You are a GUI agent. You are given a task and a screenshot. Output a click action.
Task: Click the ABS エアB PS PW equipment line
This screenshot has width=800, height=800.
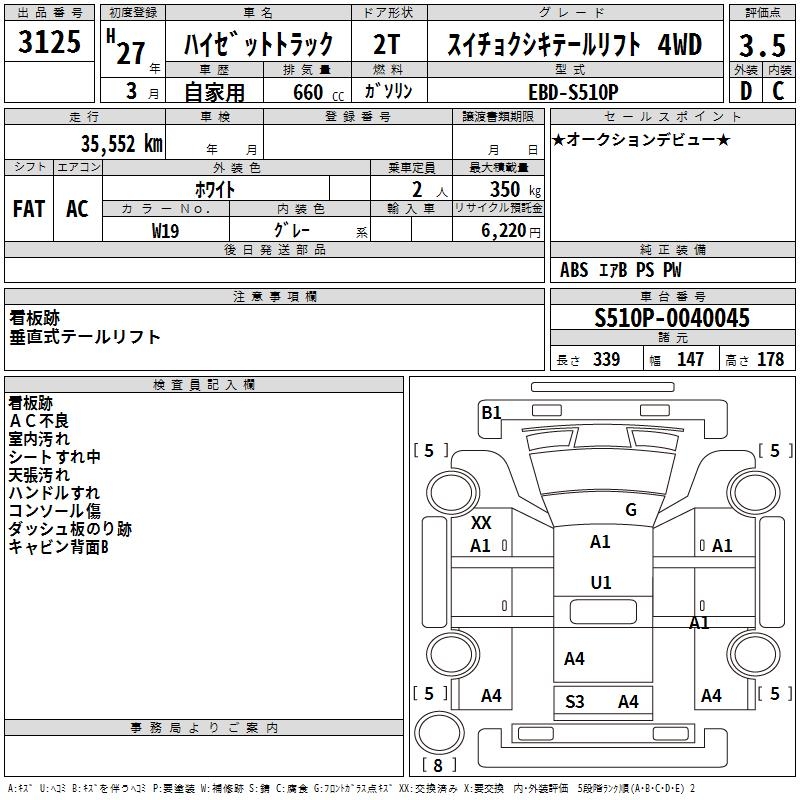[621, 270]
